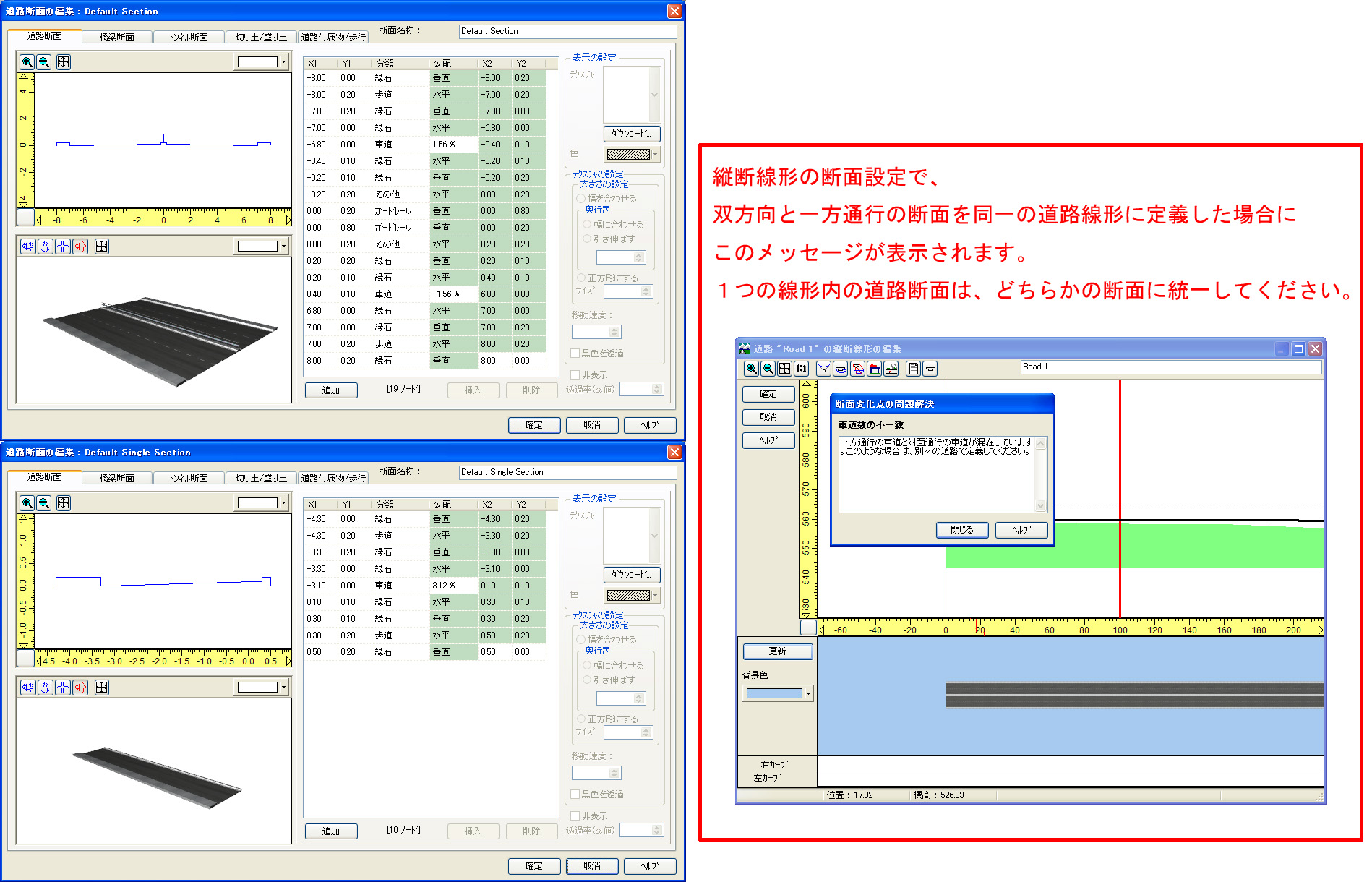
Task: Zoom out in the Road 1 profile editor
Action: [x=768, y=369]
